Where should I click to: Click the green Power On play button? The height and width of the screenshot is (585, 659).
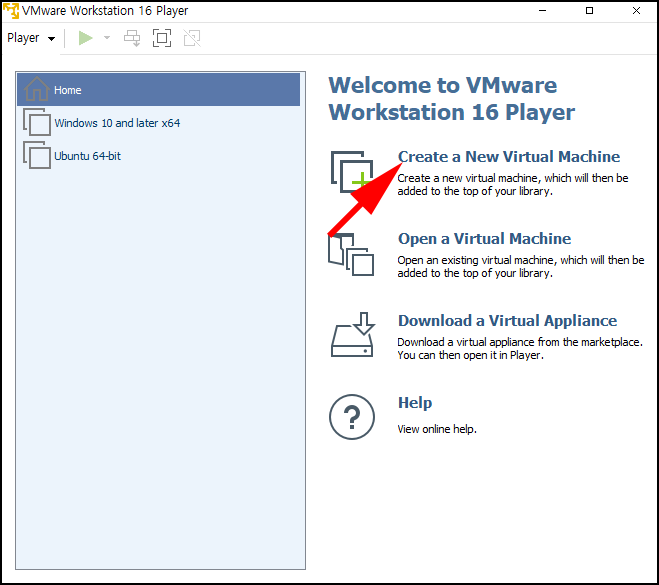tap(85, 38)
